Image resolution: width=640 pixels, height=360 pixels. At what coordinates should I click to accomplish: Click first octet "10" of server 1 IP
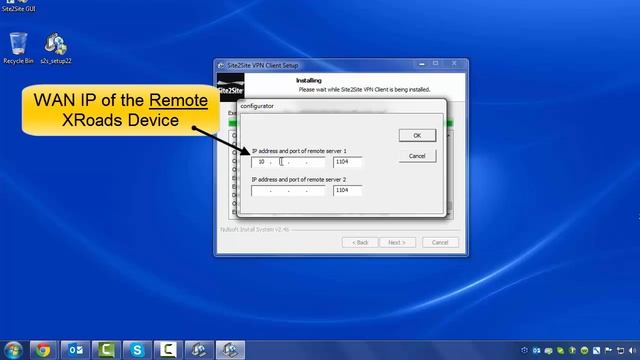pyautogui.click(x=261, y=162)
